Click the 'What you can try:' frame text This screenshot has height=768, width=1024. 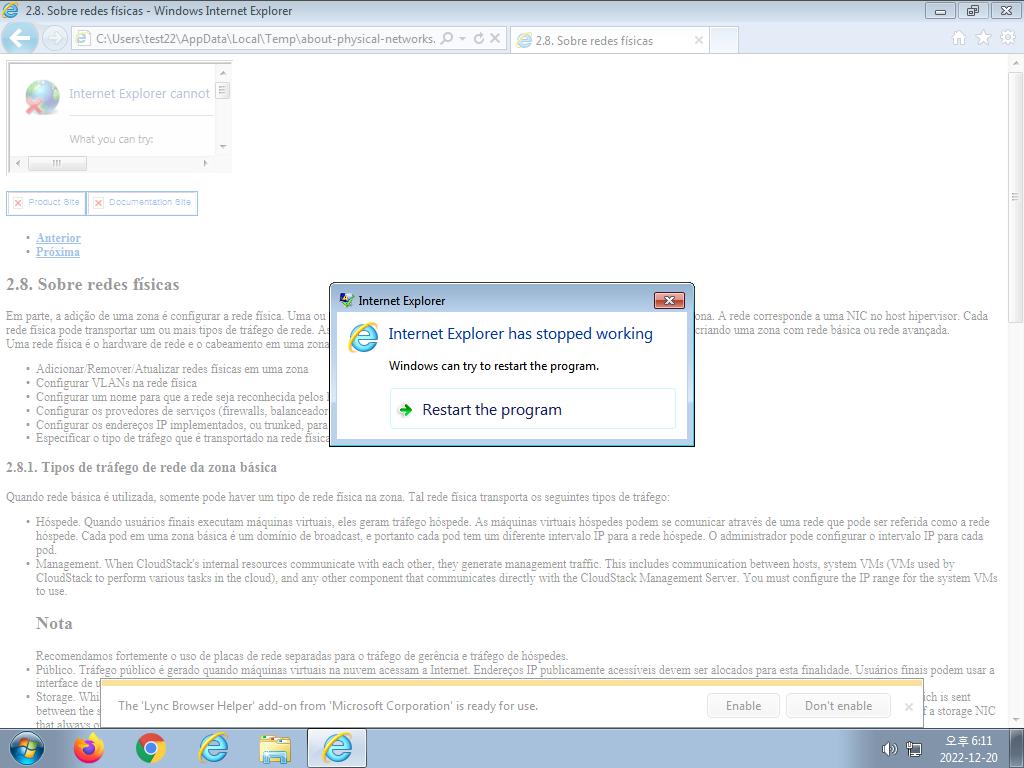click(x=111, y=139)
